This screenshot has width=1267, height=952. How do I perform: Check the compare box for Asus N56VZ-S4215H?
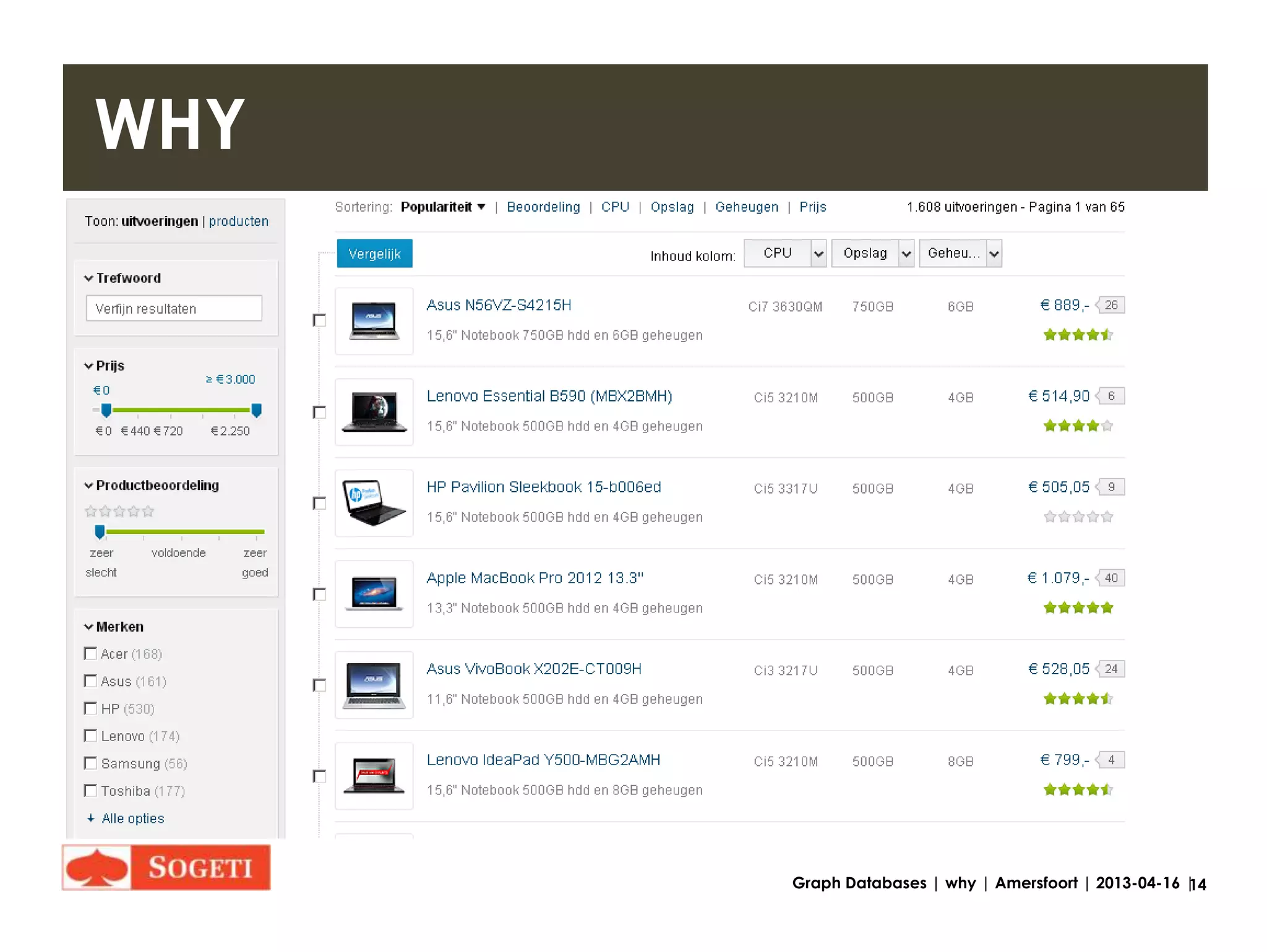319,320
